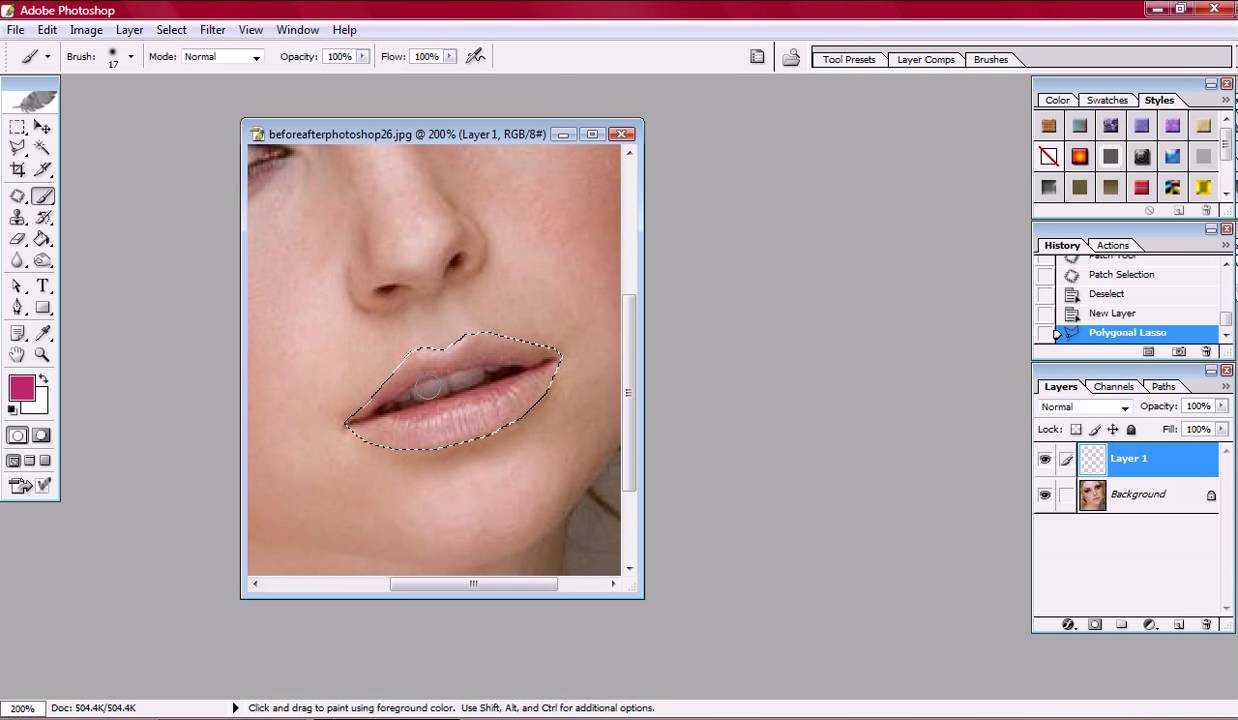Switch to Standard editing mode

[x=18, y=435]
